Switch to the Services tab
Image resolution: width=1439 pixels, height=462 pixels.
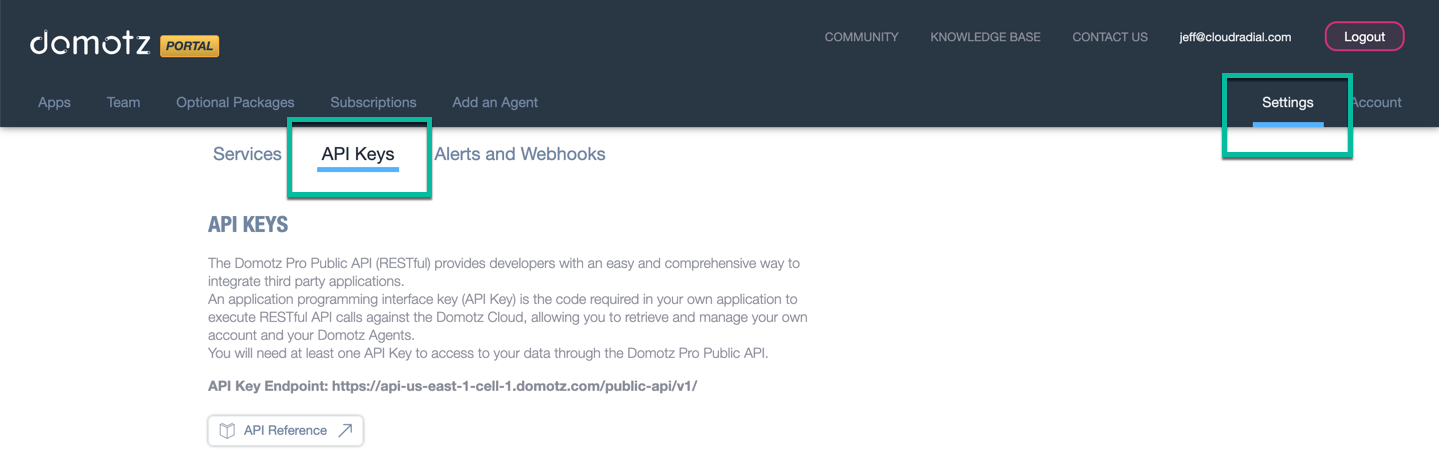coord(247,154)
